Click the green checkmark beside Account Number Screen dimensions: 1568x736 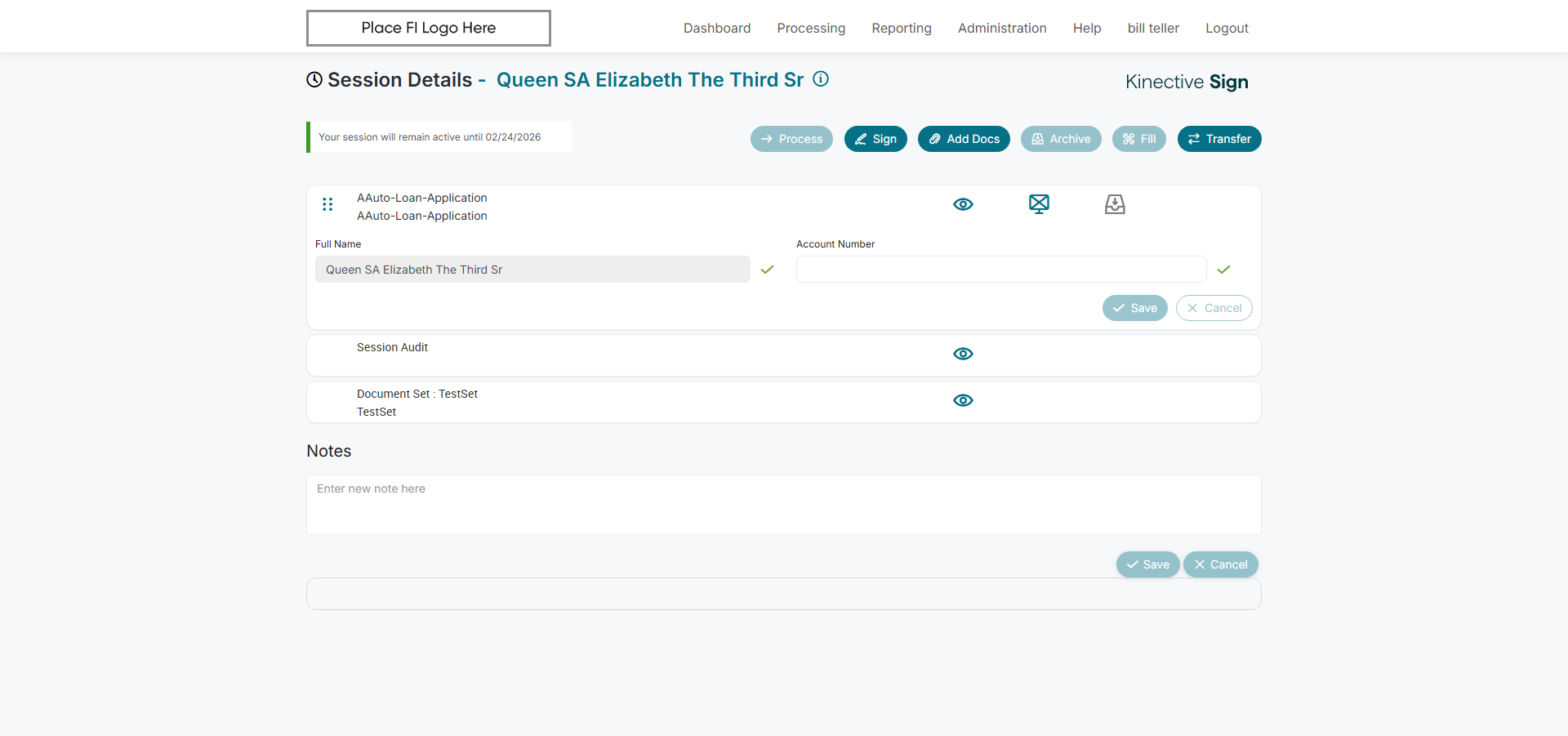click(x=1223, y=270)
